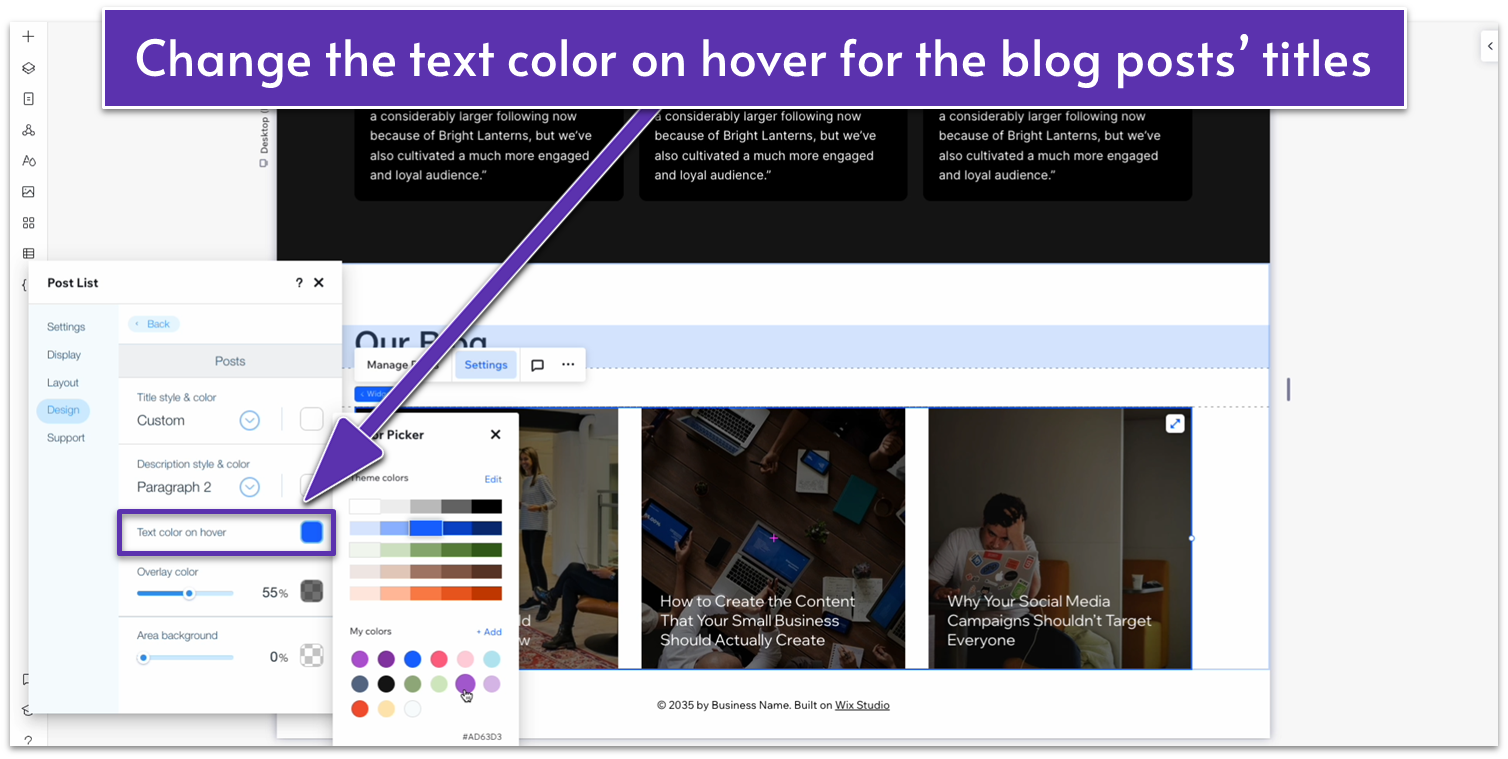
Task: Open the CMS table icon
Action: 28,254
